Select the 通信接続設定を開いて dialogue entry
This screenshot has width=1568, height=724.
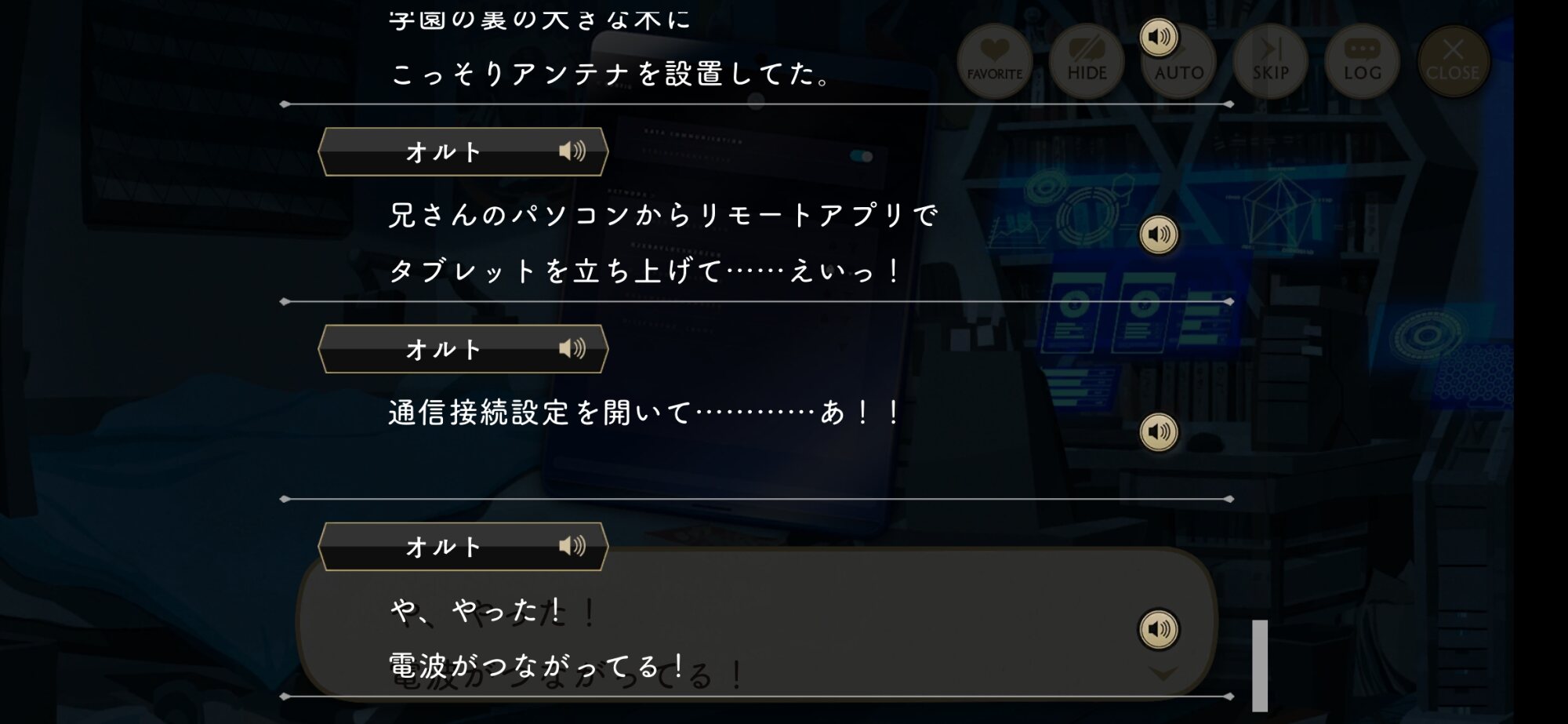644,413
